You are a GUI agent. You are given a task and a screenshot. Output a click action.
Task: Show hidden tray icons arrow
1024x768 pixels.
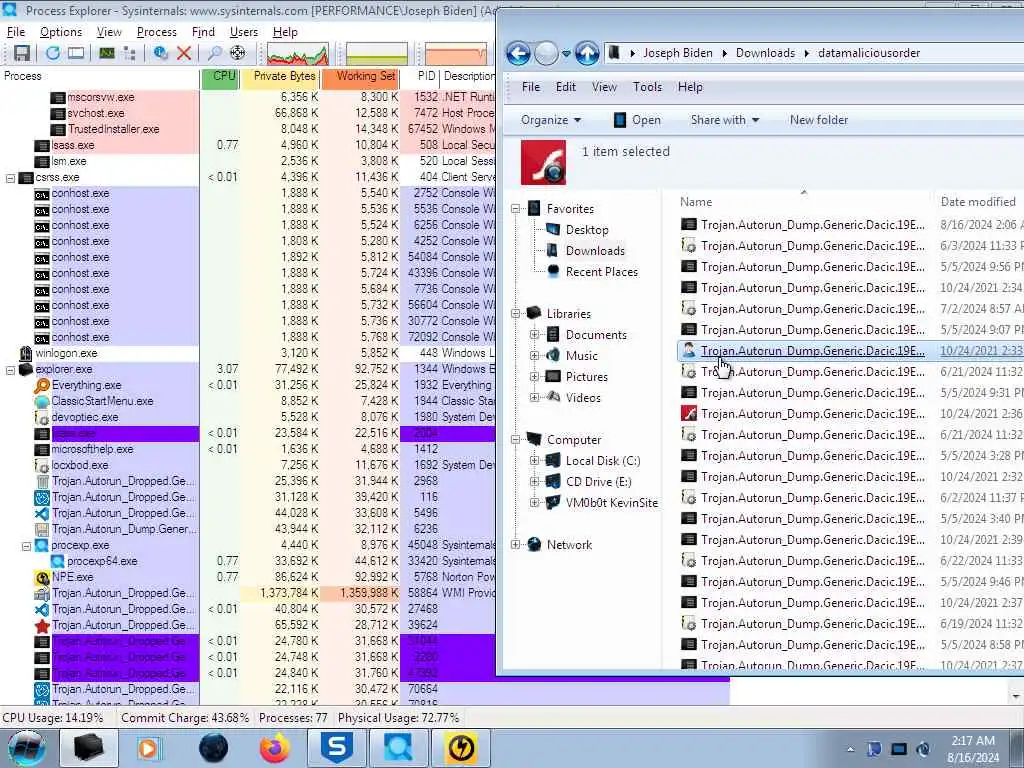[x=850, y=750]
